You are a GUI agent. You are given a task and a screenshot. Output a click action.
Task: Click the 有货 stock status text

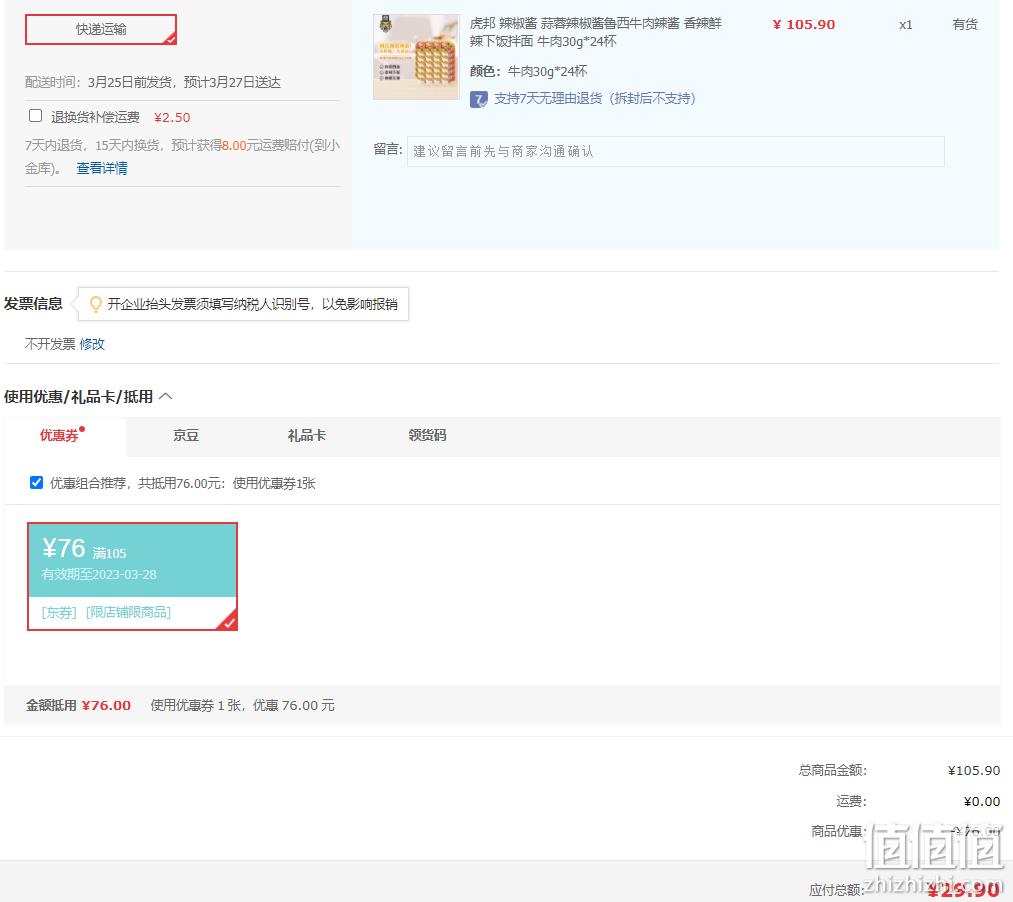[965, 25]
